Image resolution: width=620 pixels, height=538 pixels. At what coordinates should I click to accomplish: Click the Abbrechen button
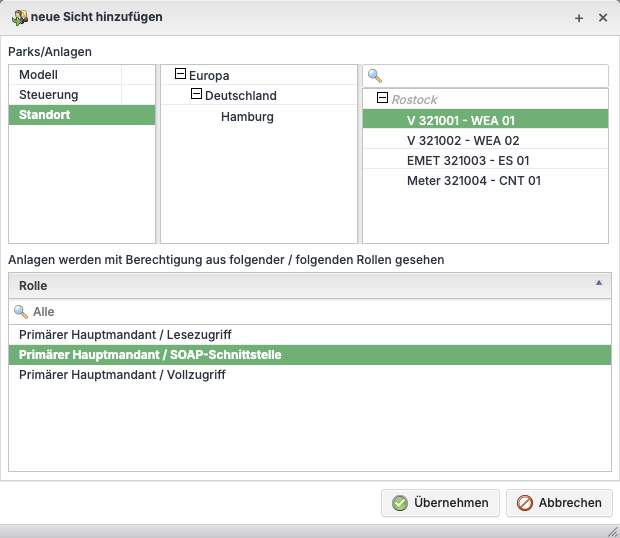[559, 503]
